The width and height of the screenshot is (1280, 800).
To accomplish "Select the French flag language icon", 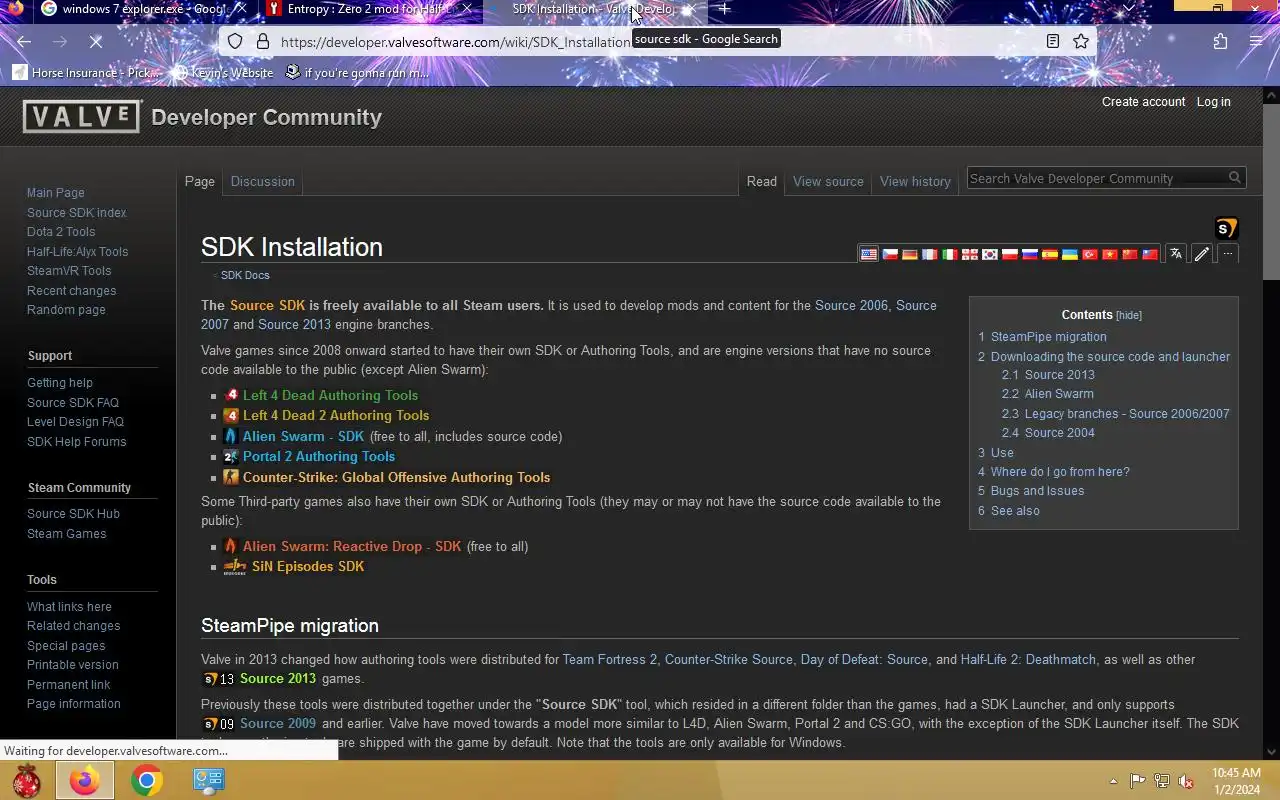I will point(929,254).
